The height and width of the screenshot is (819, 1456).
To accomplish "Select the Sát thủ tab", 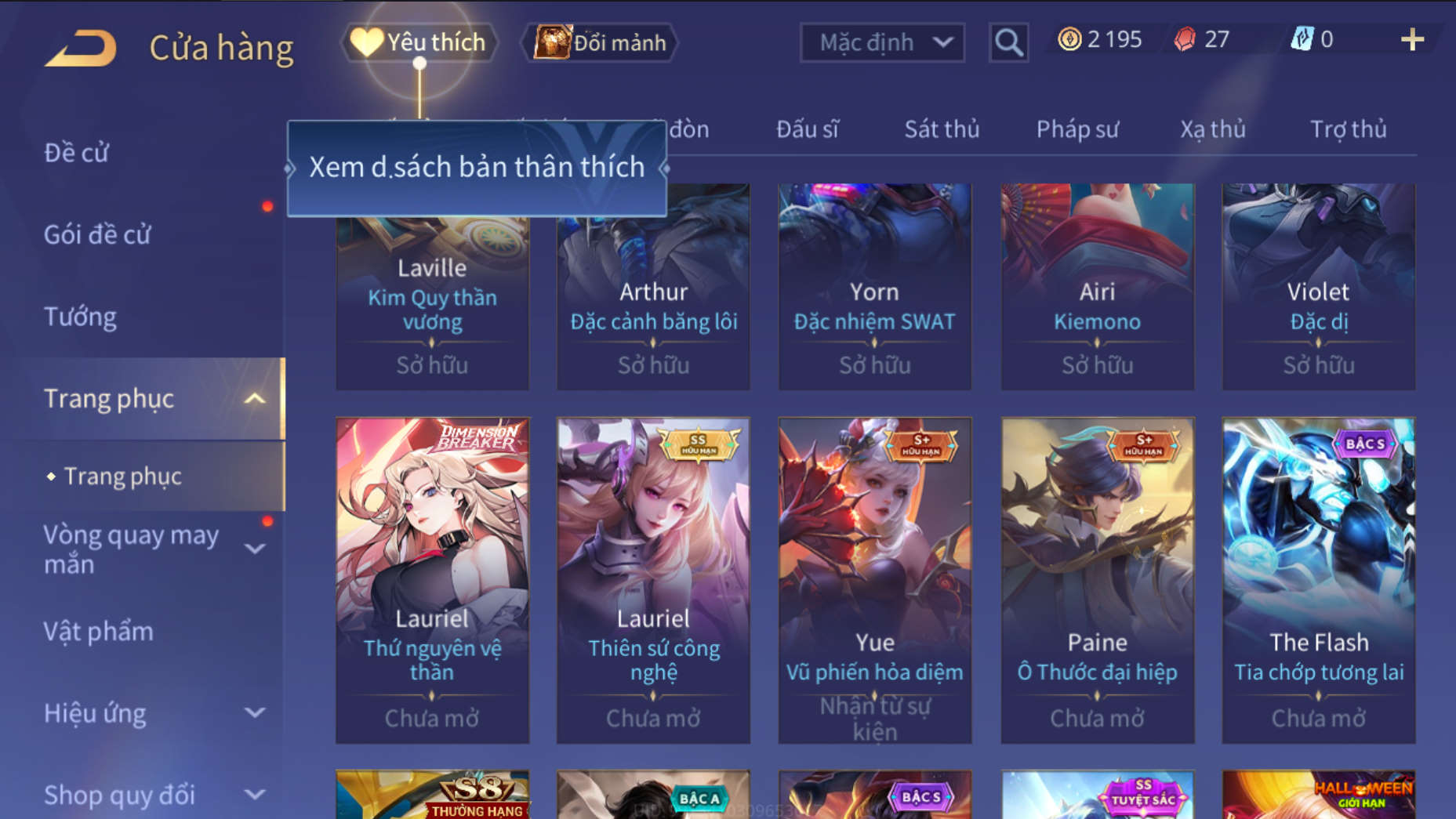I will 942,129.
